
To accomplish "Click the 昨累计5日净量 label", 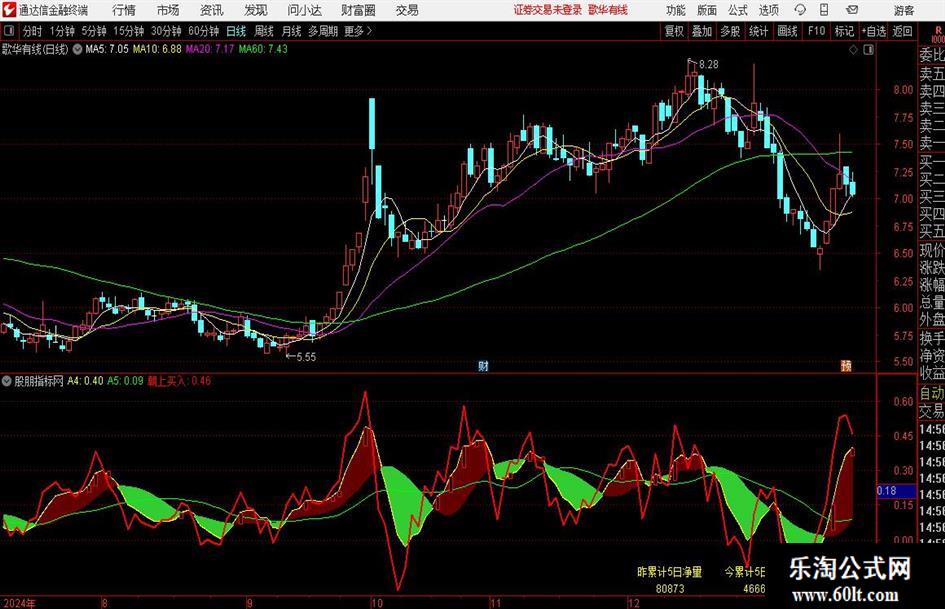I will click(x=670, y=572).
